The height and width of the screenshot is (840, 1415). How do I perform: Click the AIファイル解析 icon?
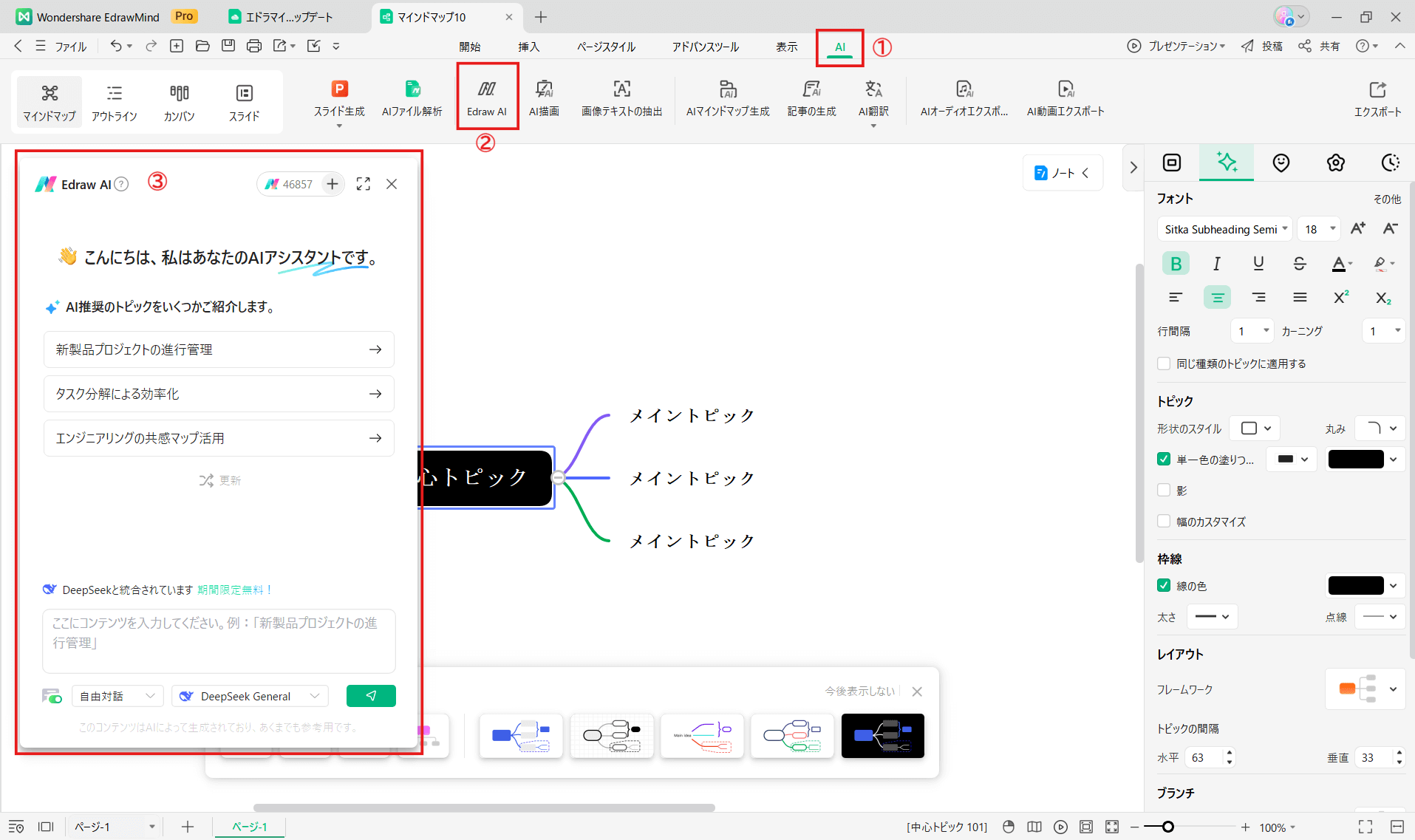tap(412, 98)
